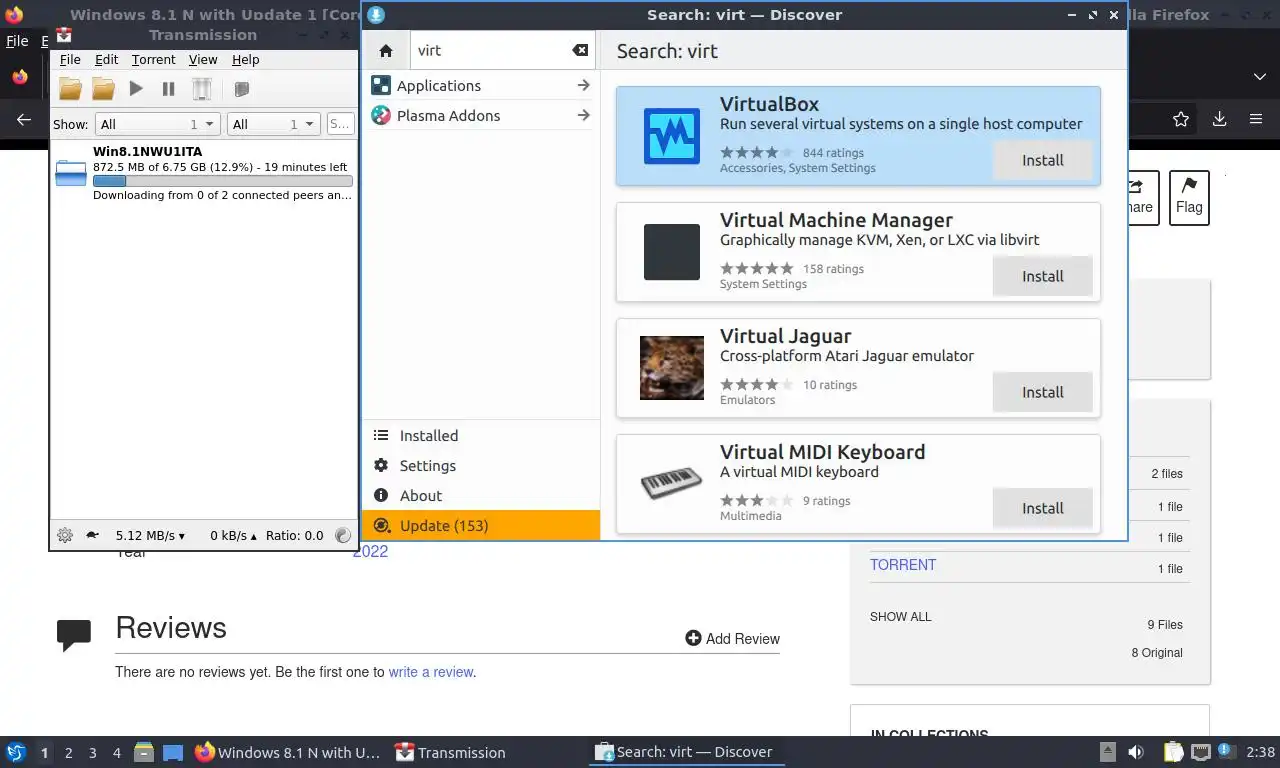This screenshot has height=768, width=1280.
Task: Click VirtualBox app icon in Discover
Action: click(672, 136)
